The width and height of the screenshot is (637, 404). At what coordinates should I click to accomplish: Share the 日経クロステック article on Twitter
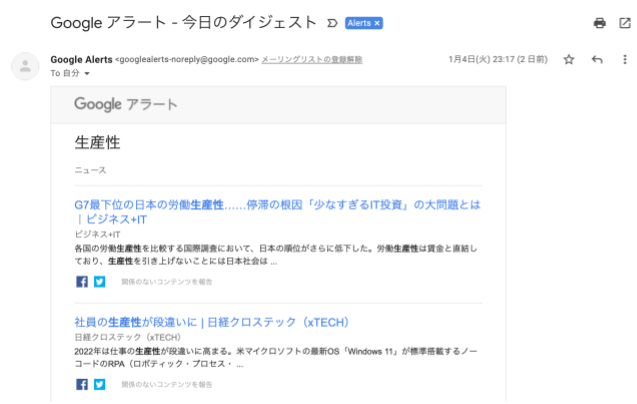[100, 384]
